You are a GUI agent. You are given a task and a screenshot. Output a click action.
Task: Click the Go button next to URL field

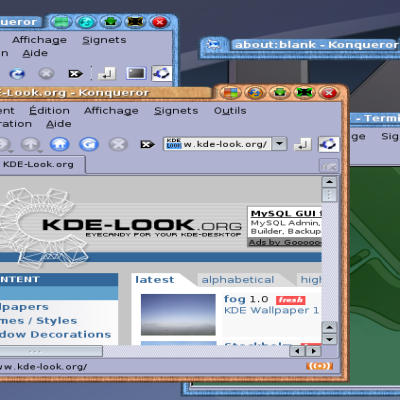(x=303, y=144)
